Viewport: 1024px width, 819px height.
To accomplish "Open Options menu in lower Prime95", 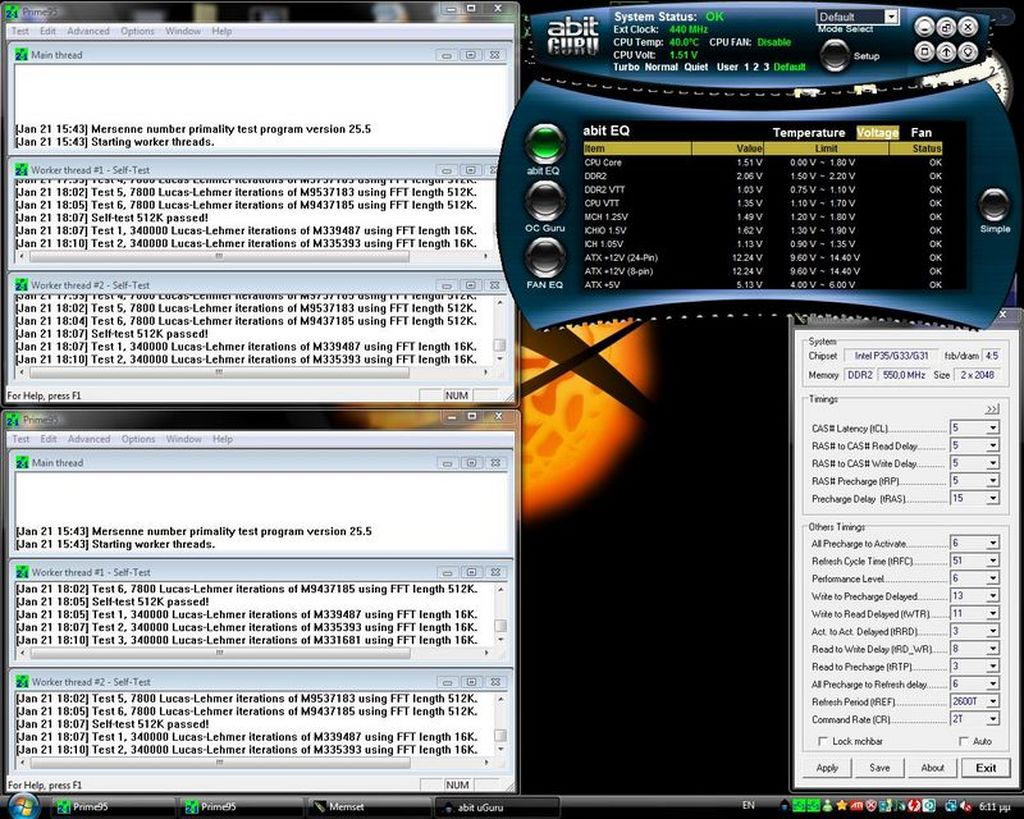I will (138, 439).
